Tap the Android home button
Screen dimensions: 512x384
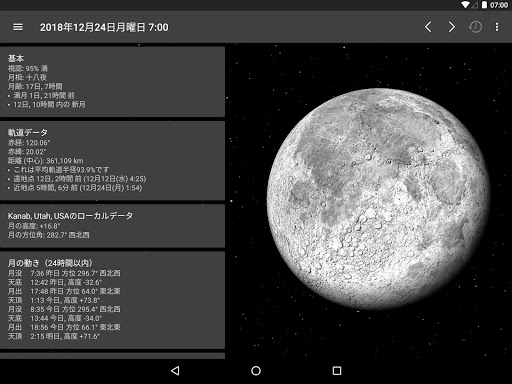coord(256,371)
